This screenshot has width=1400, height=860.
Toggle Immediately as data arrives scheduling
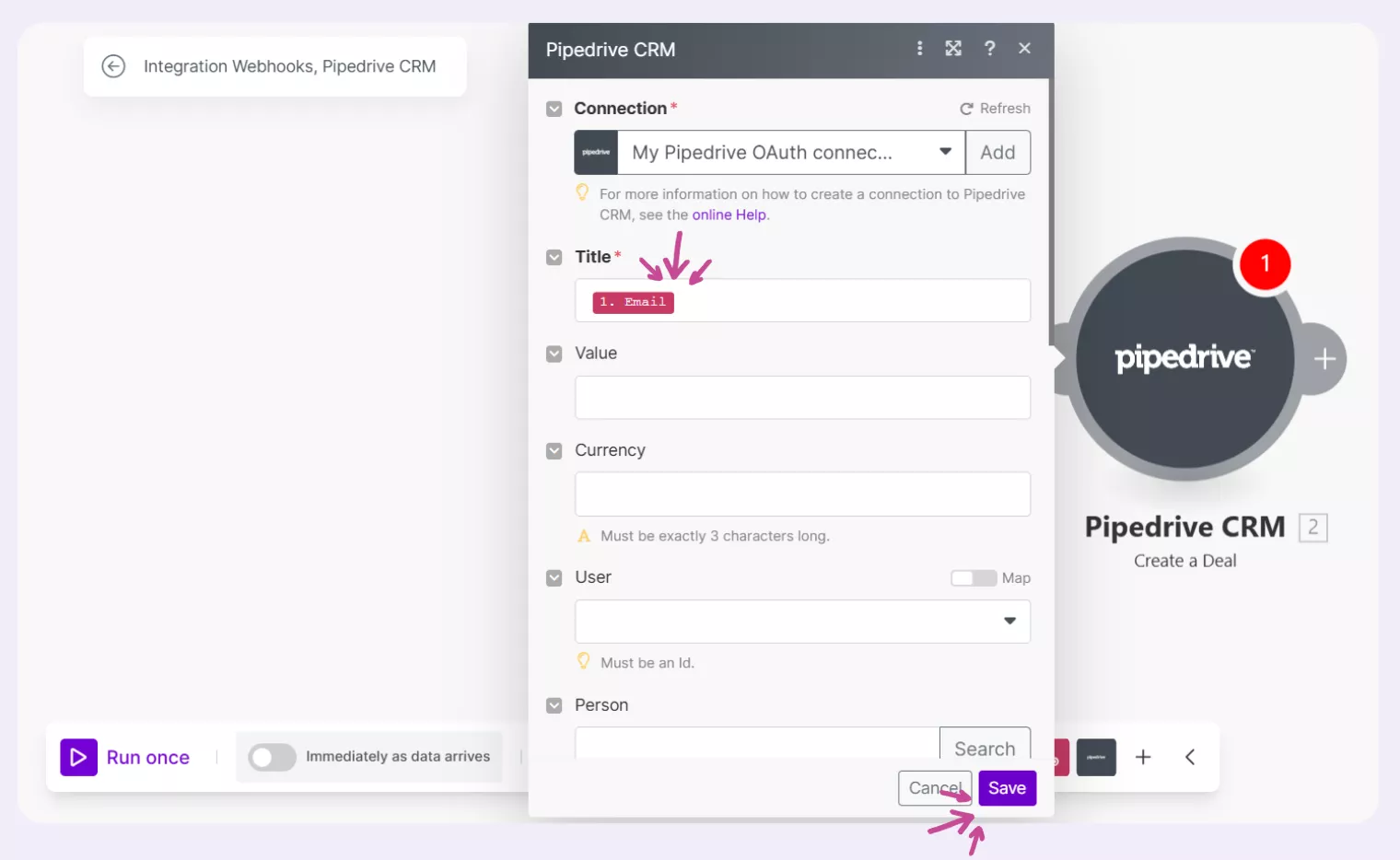click(272, 757)
